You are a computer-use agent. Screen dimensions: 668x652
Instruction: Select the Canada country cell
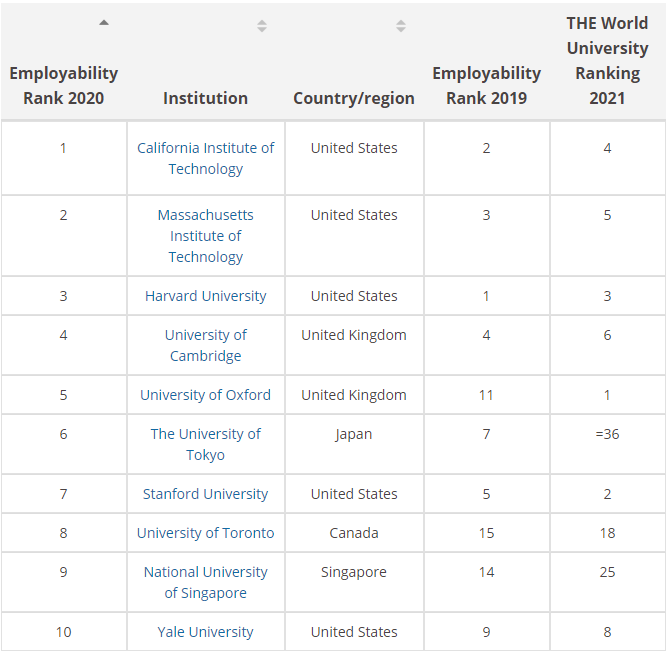pyautogui.click(x=354, y=533)
